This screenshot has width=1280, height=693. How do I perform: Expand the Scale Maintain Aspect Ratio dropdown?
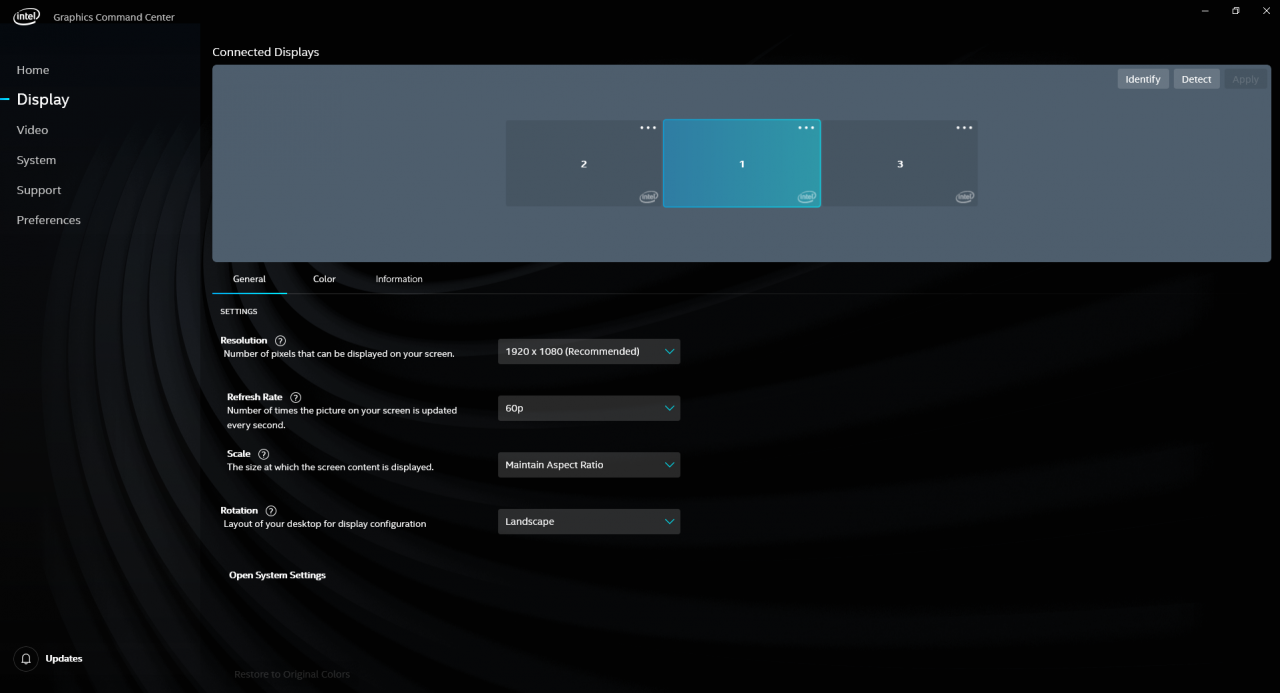[589, 465]
